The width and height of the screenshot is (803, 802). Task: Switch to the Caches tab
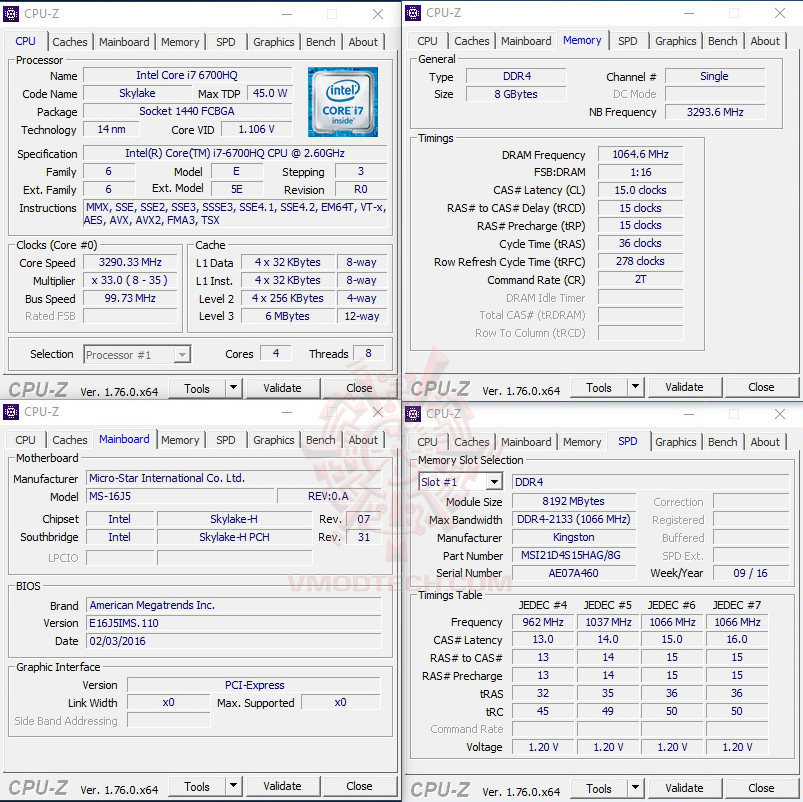point(70,42)
